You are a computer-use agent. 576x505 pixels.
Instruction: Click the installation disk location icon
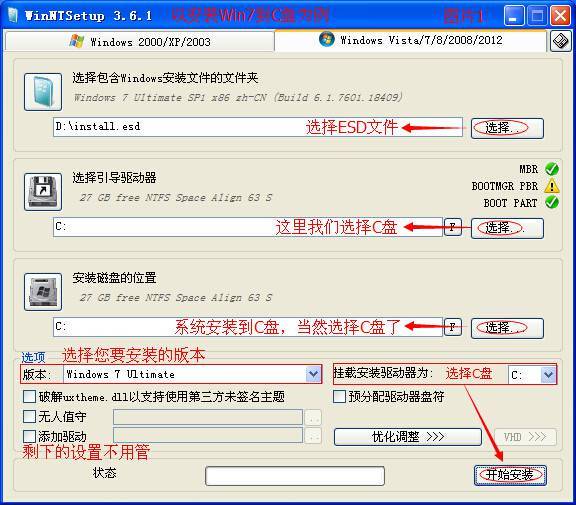(43, 292)
